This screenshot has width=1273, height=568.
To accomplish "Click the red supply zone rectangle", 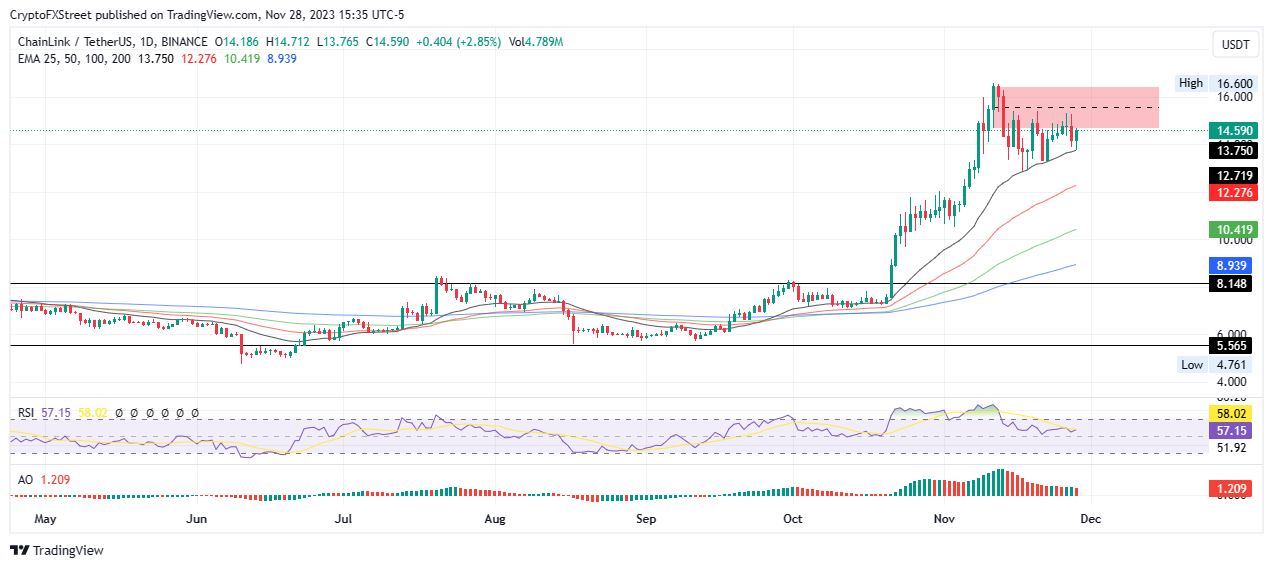I will click(x=1080, y=107).
